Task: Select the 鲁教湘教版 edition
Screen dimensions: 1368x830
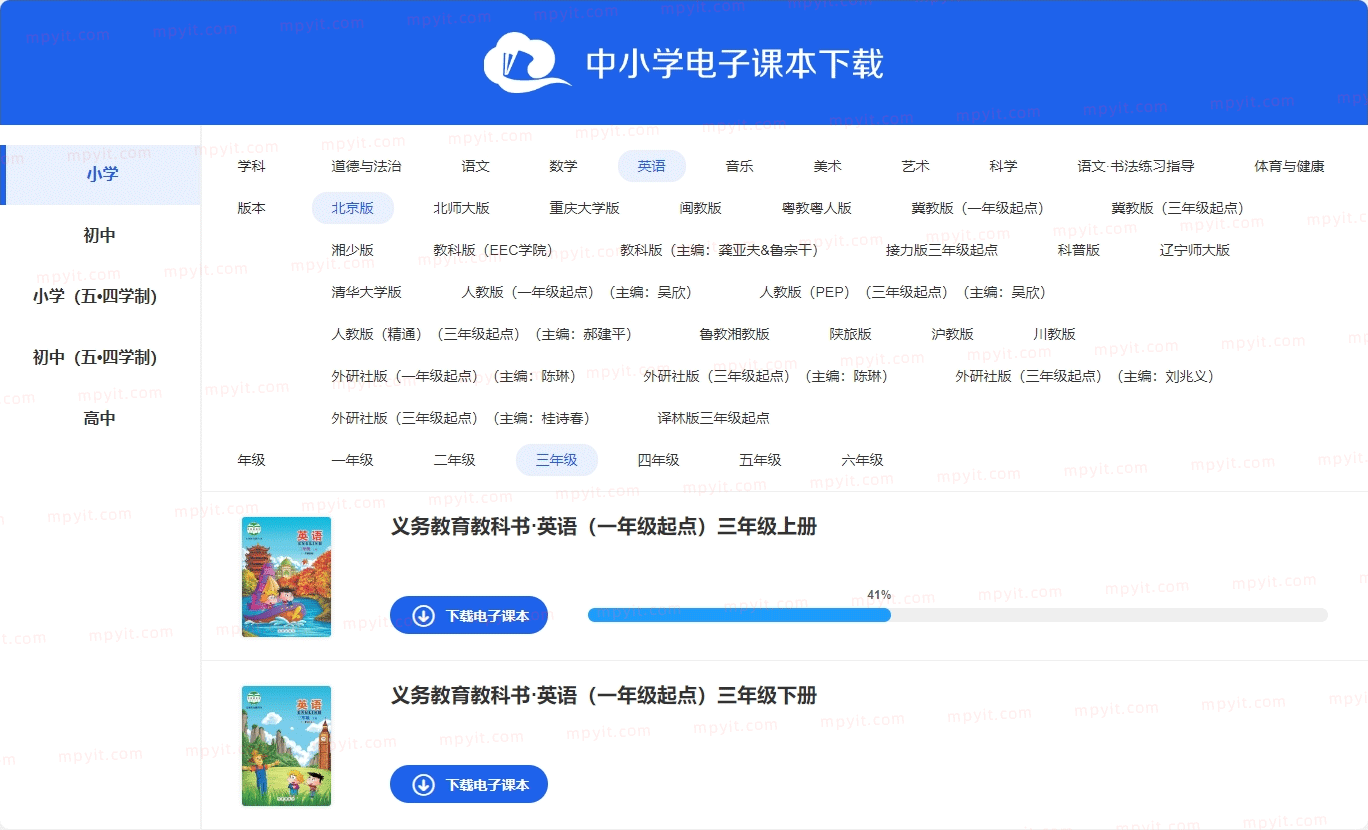Action: coord(735,334)
